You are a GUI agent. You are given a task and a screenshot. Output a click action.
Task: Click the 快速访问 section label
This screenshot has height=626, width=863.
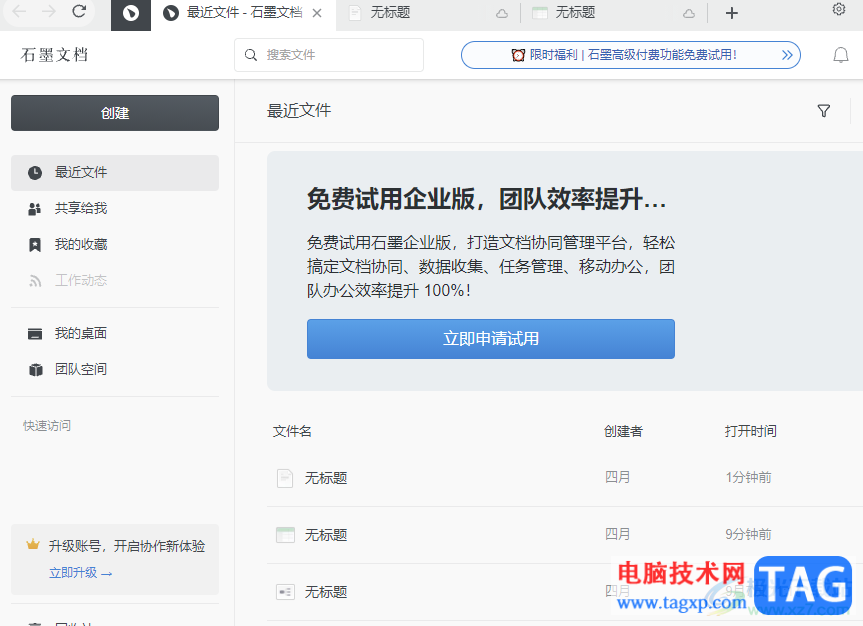click(x=47, y=426)
